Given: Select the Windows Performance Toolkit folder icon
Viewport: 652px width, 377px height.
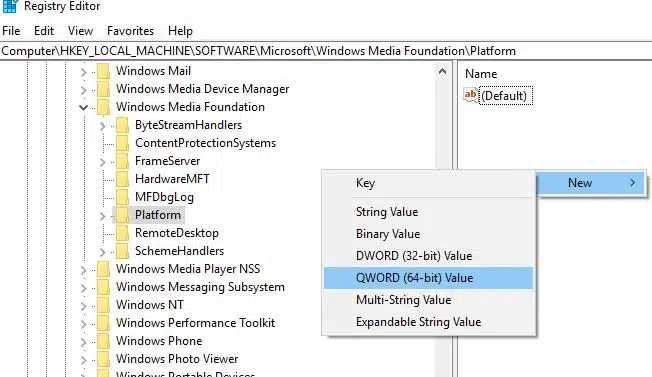Looking at the screenshot, I should pyautogui.click(x=104, y=323).
